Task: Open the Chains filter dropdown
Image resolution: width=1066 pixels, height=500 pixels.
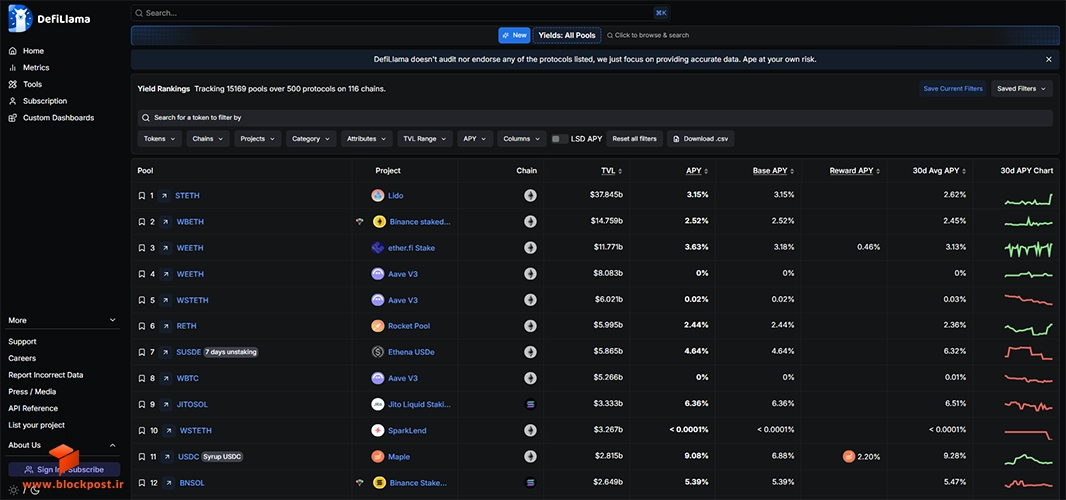Action: [x=208, y=139]
